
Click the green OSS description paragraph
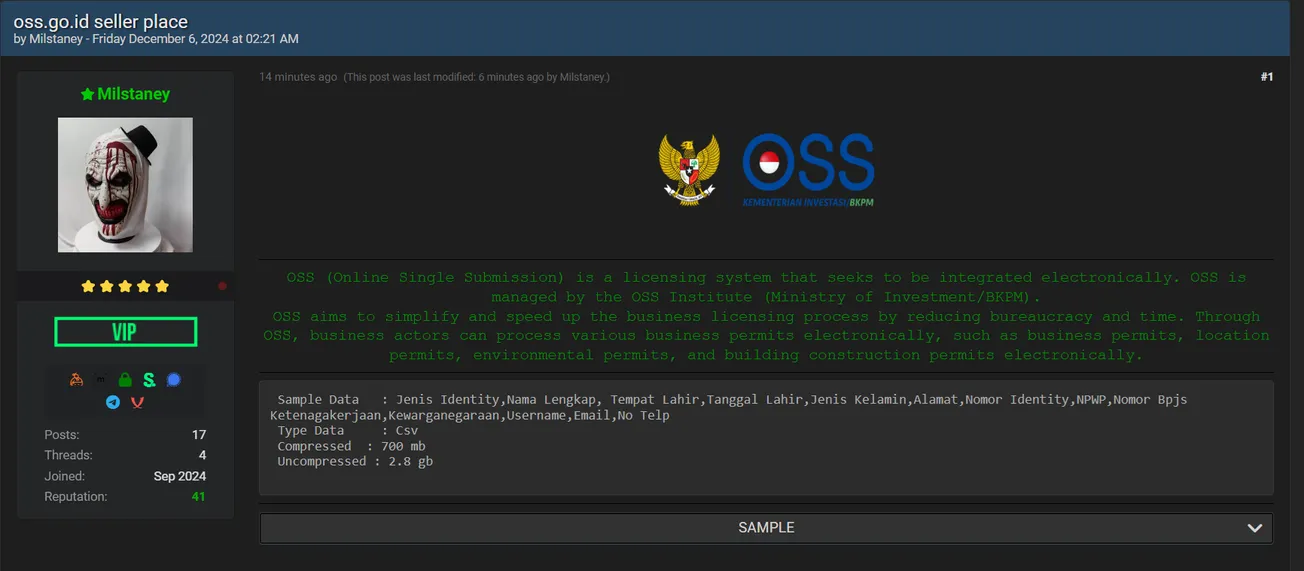pyautogui.click(x=766, y=316)
